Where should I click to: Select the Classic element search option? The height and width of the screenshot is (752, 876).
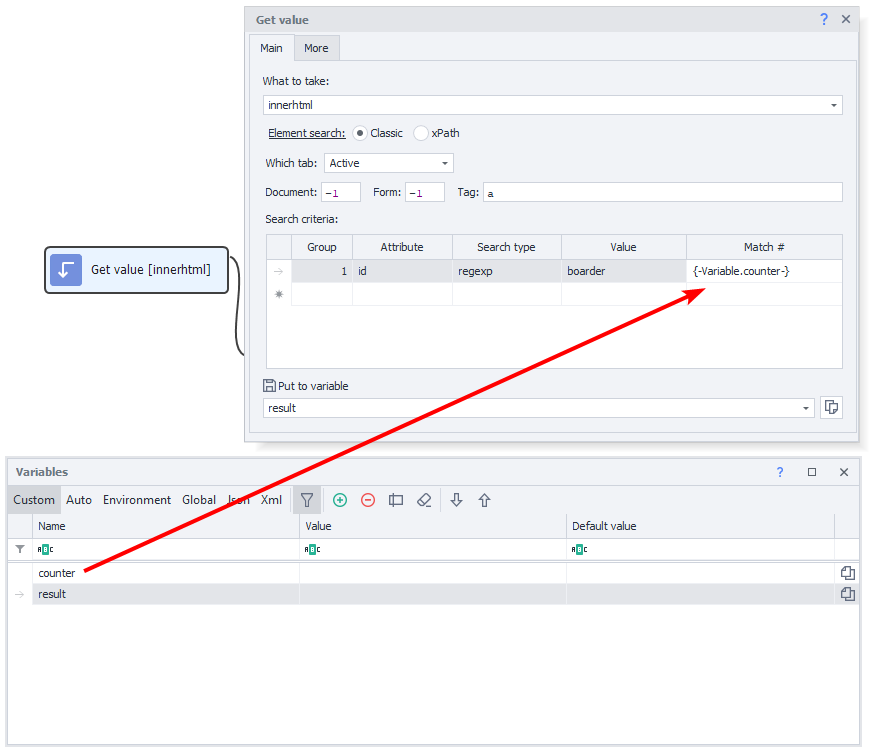(x=360, y=133)
